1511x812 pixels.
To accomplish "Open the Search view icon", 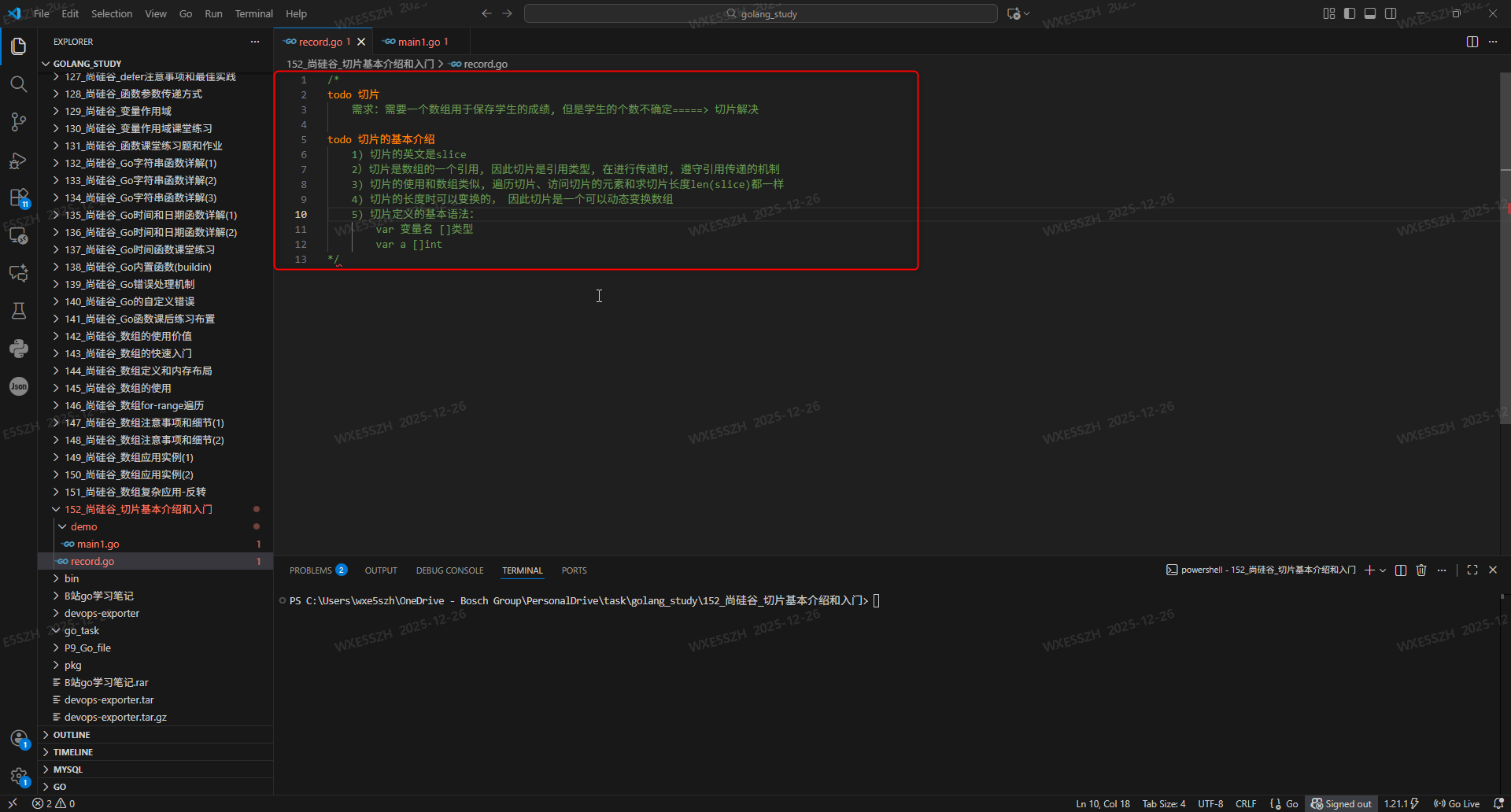I will [19, 84].
